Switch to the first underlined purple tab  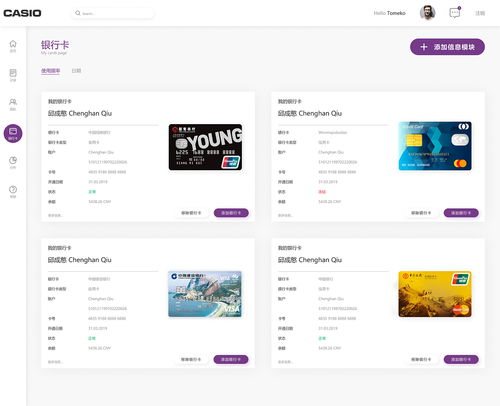tap(51, 71)
